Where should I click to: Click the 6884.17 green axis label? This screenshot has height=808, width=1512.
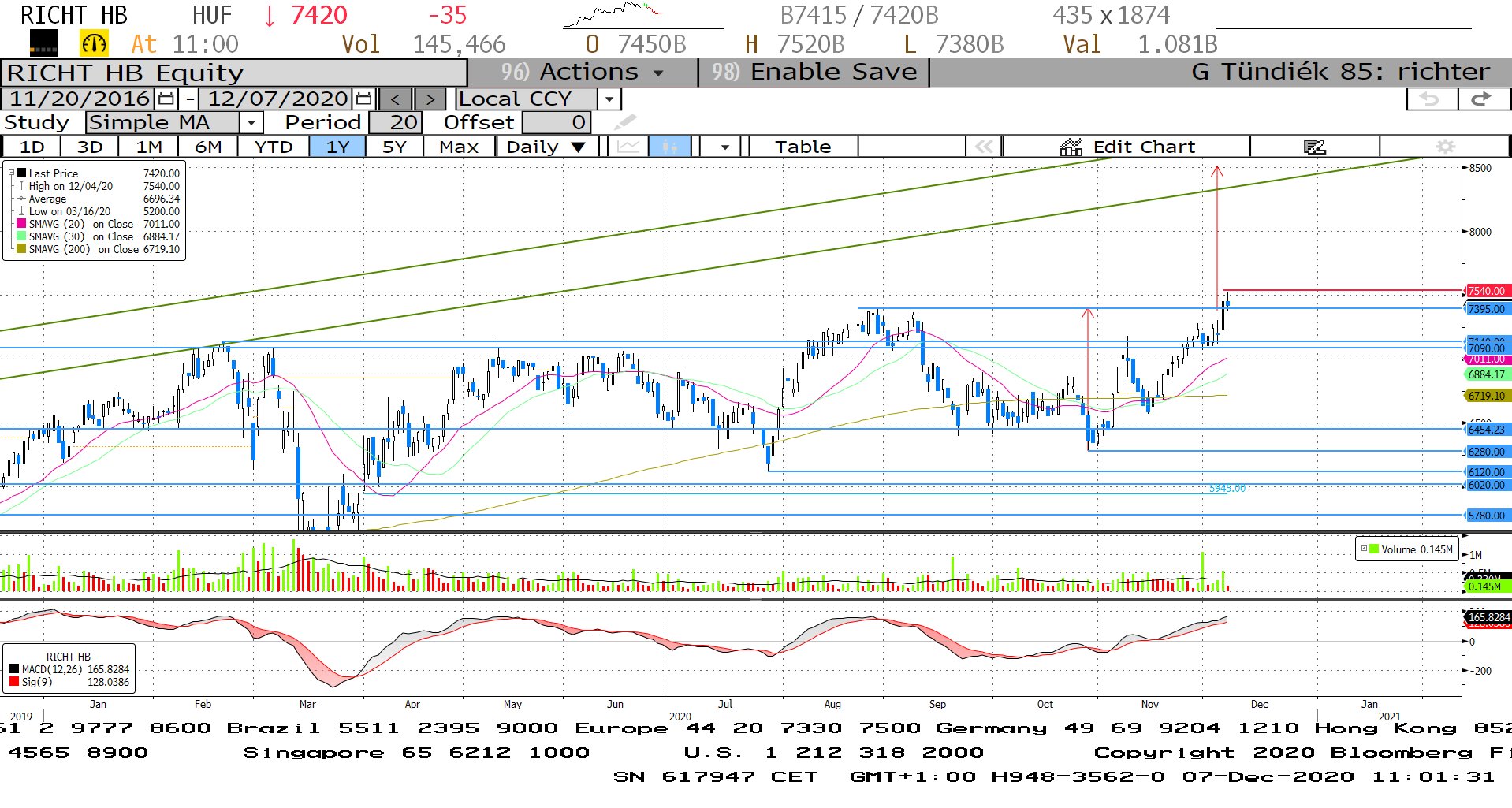[1487, 374]
